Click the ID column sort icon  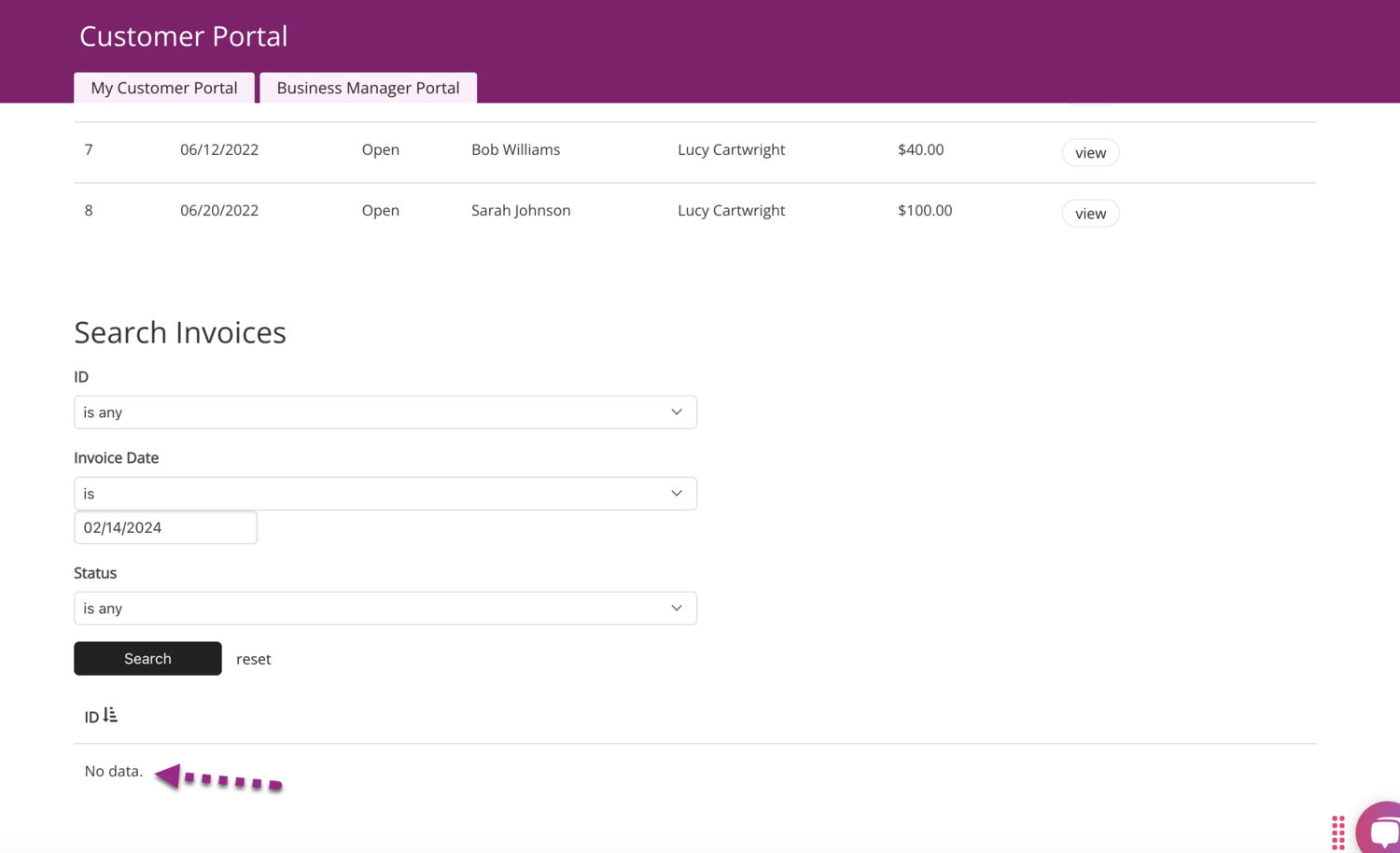[110, 716]
